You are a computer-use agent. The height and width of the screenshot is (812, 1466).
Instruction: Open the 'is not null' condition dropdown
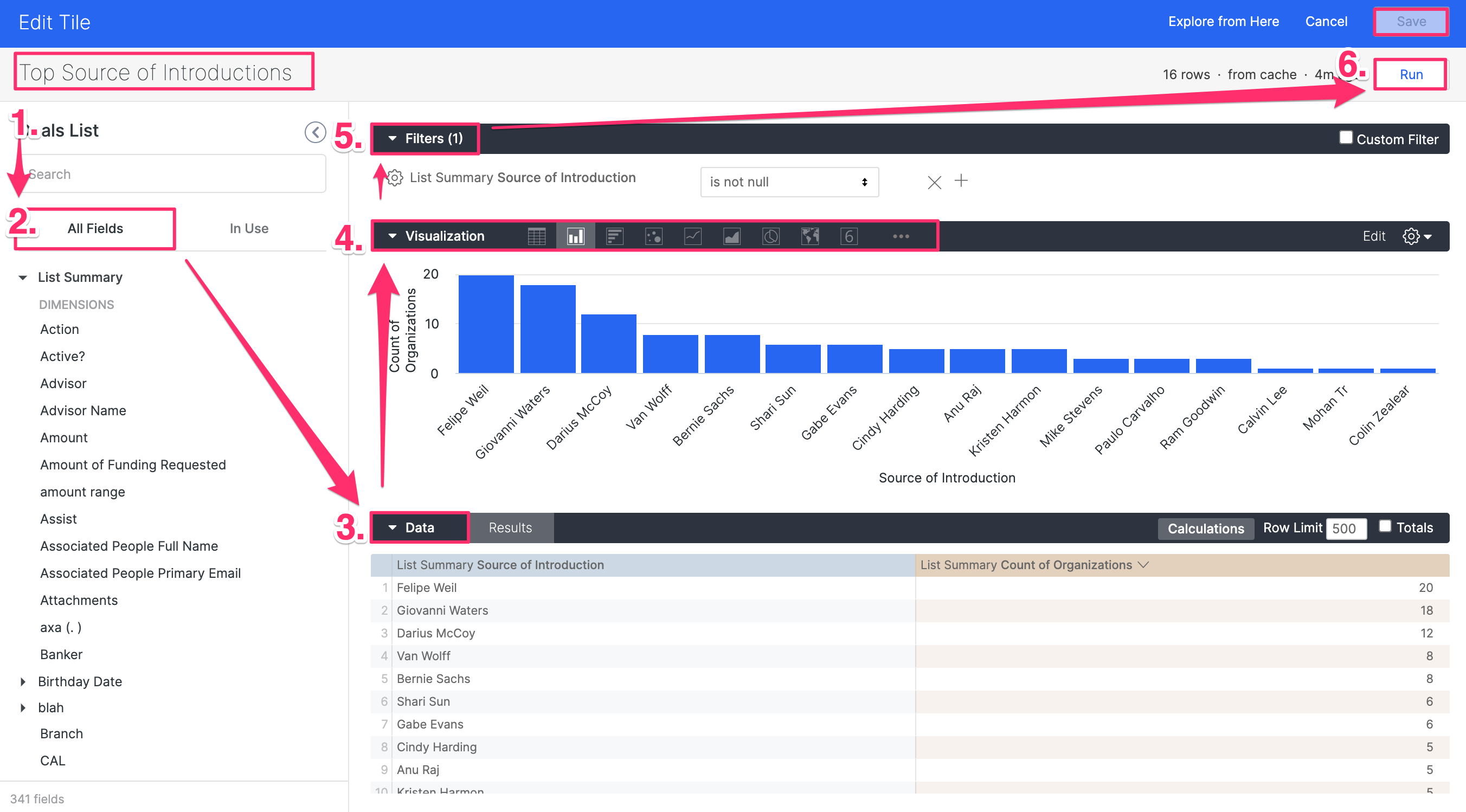pos(789,182)
